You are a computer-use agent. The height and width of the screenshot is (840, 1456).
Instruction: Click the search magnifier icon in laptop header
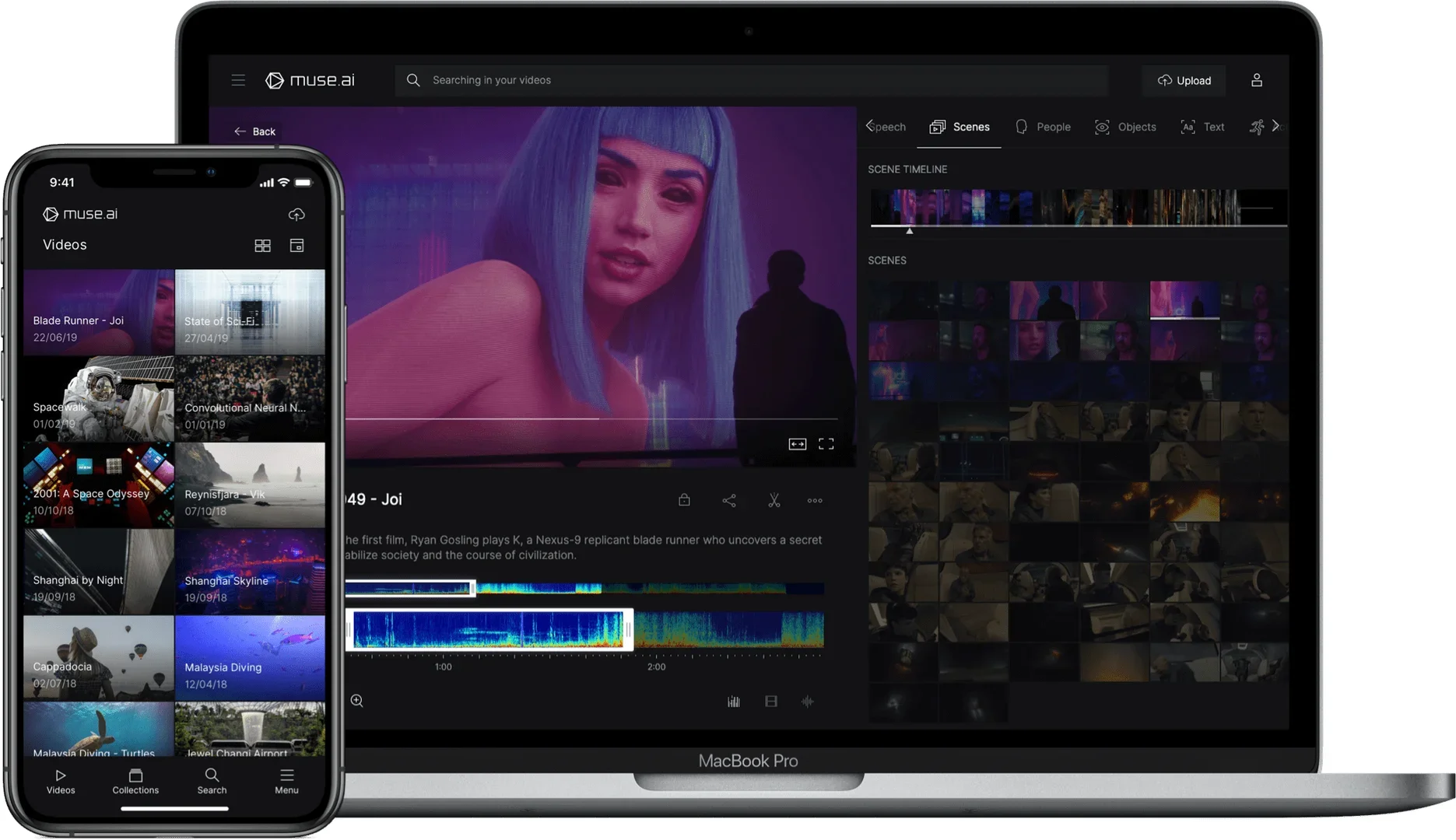coord(413,80)
